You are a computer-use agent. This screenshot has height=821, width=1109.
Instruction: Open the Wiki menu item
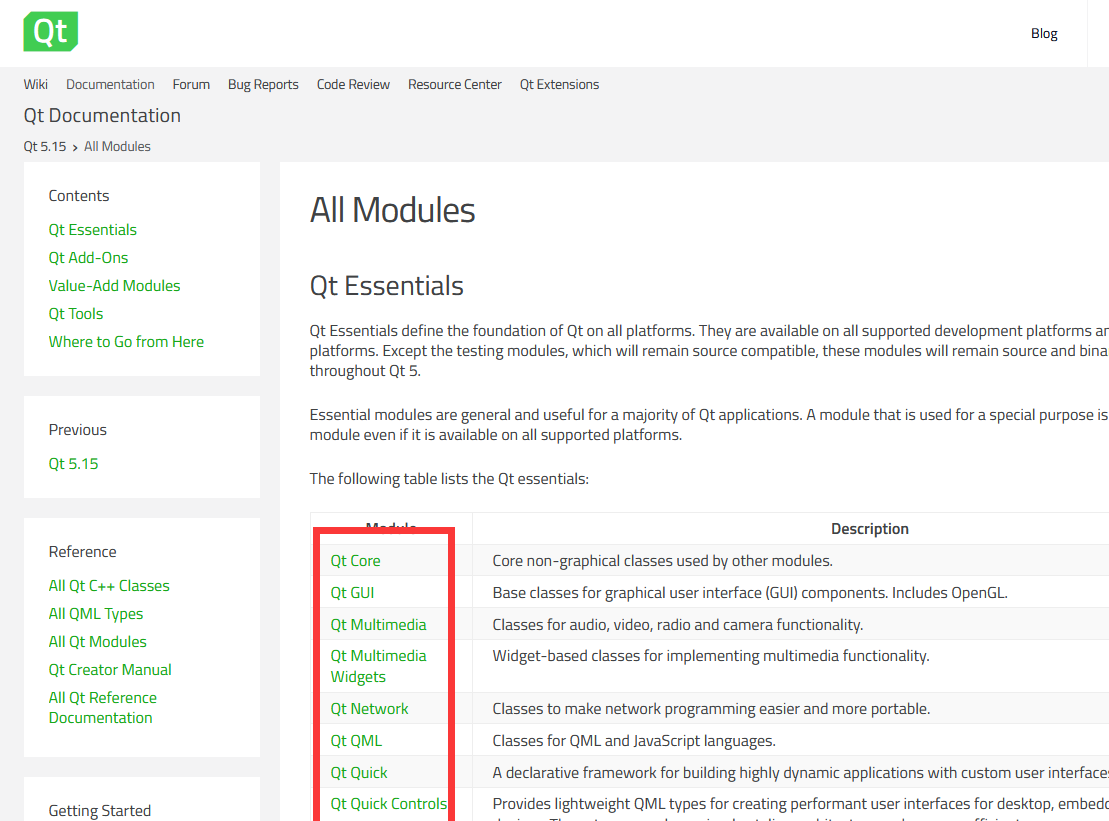(35, 84)
